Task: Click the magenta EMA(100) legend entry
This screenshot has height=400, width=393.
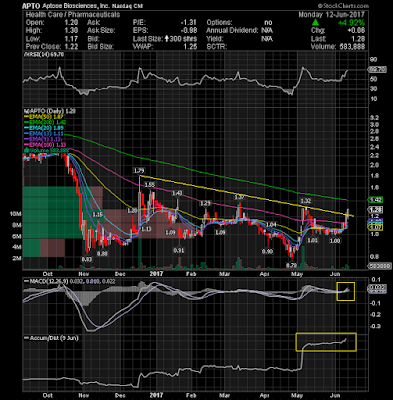Action: click(x=44, y=145)
